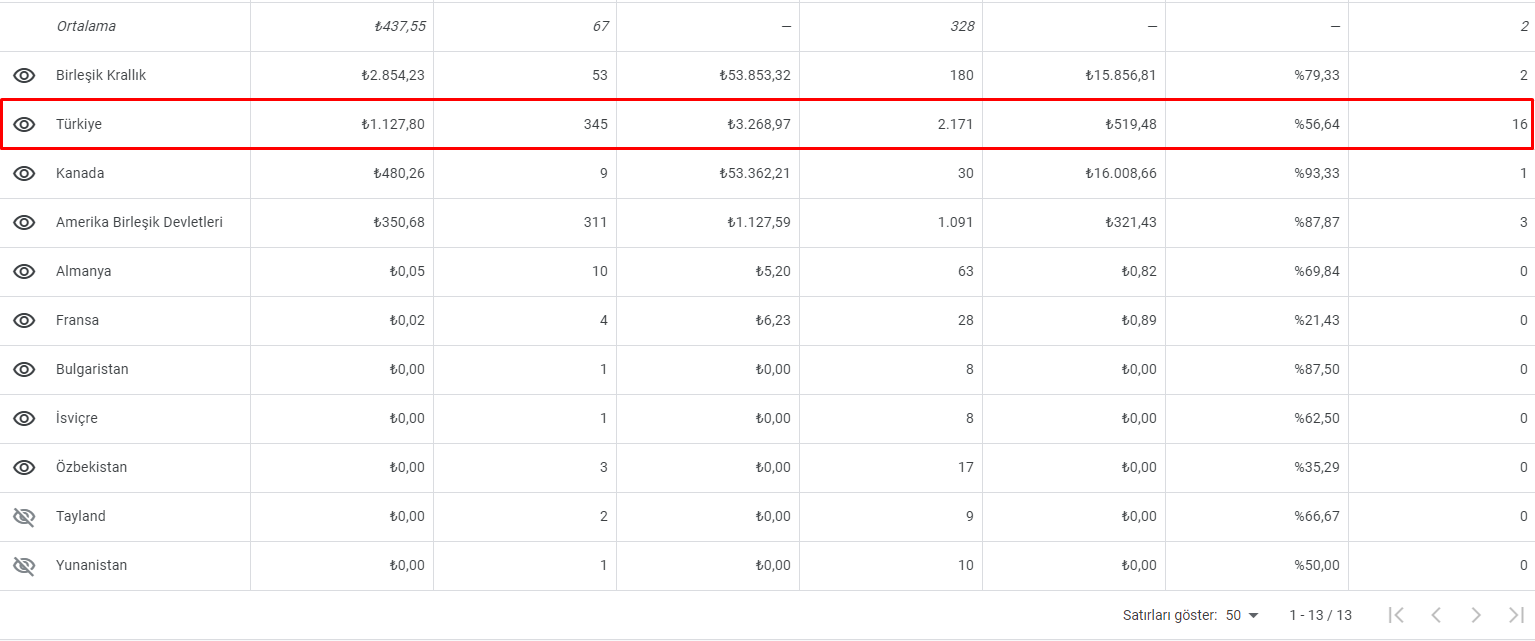This screenshot has width=1535, height=641.
Task: Jump to last page icon
Action: coord(1516,615)
